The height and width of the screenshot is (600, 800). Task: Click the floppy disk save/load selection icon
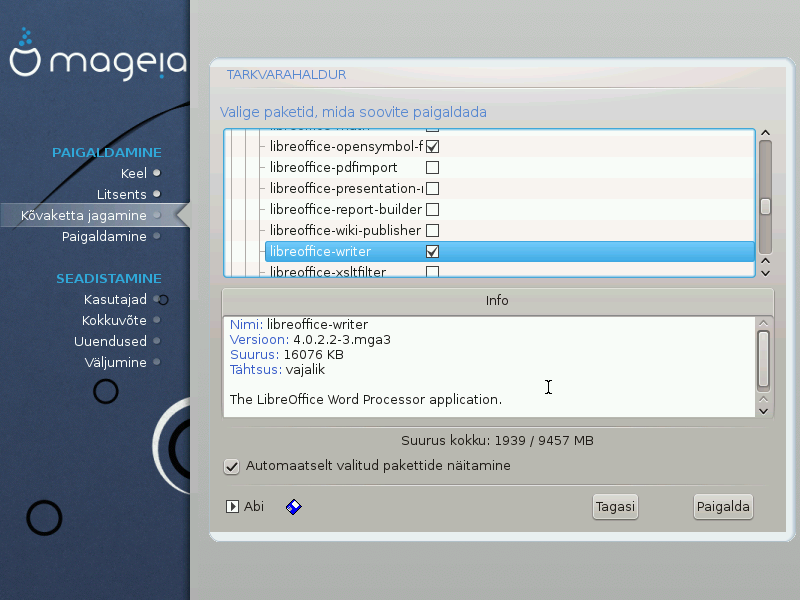(293, 507)
